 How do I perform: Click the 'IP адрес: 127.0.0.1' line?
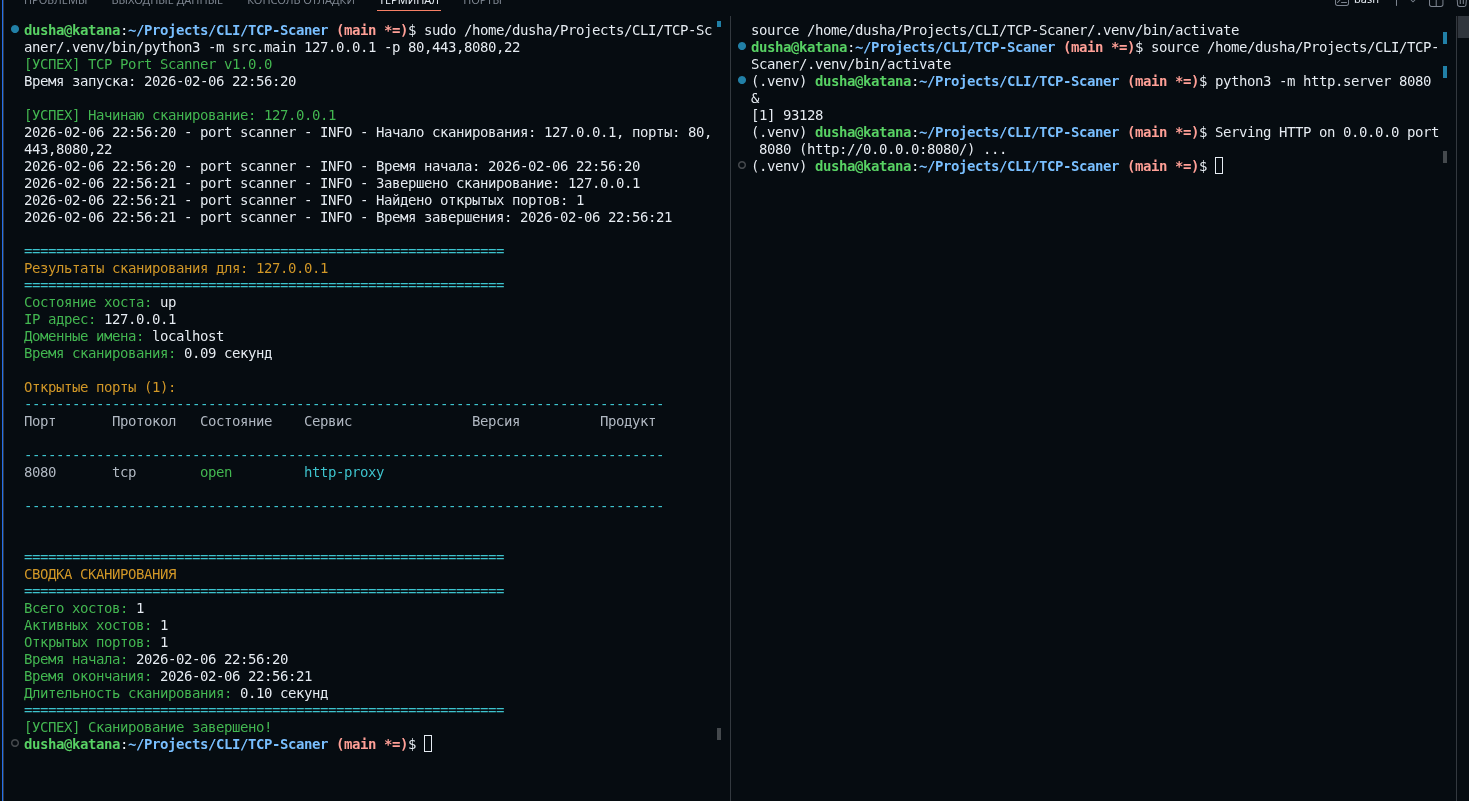point(100,319)
